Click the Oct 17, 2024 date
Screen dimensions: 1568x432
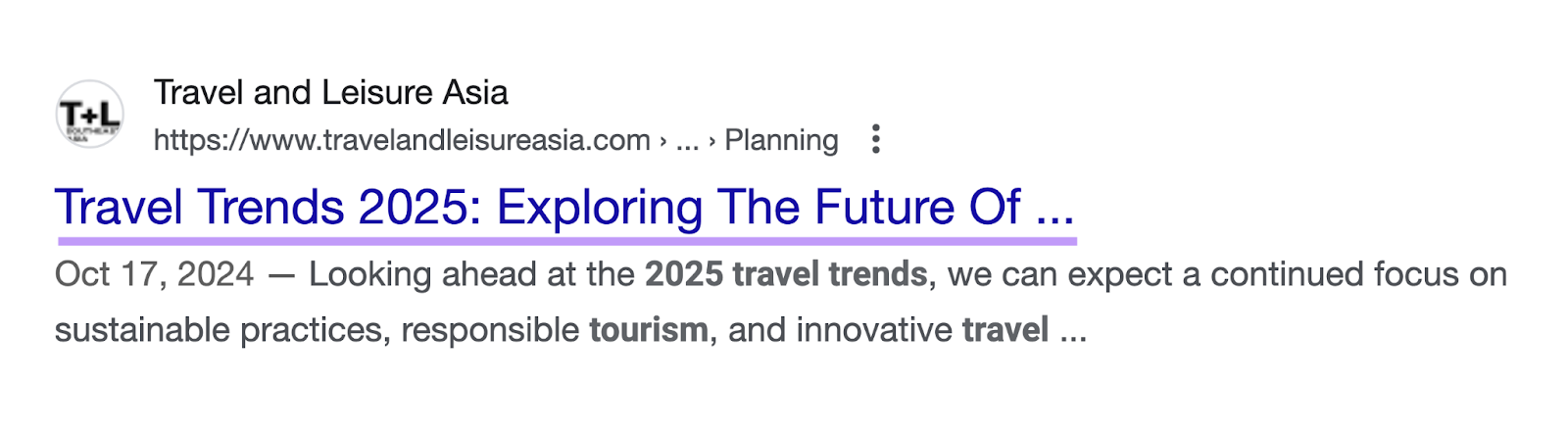tap(154, 274)
